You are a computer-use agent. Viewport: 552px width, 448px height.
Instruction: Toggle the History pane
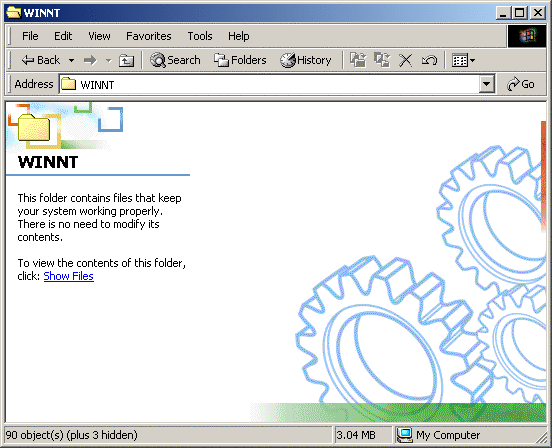coord(306,60)
